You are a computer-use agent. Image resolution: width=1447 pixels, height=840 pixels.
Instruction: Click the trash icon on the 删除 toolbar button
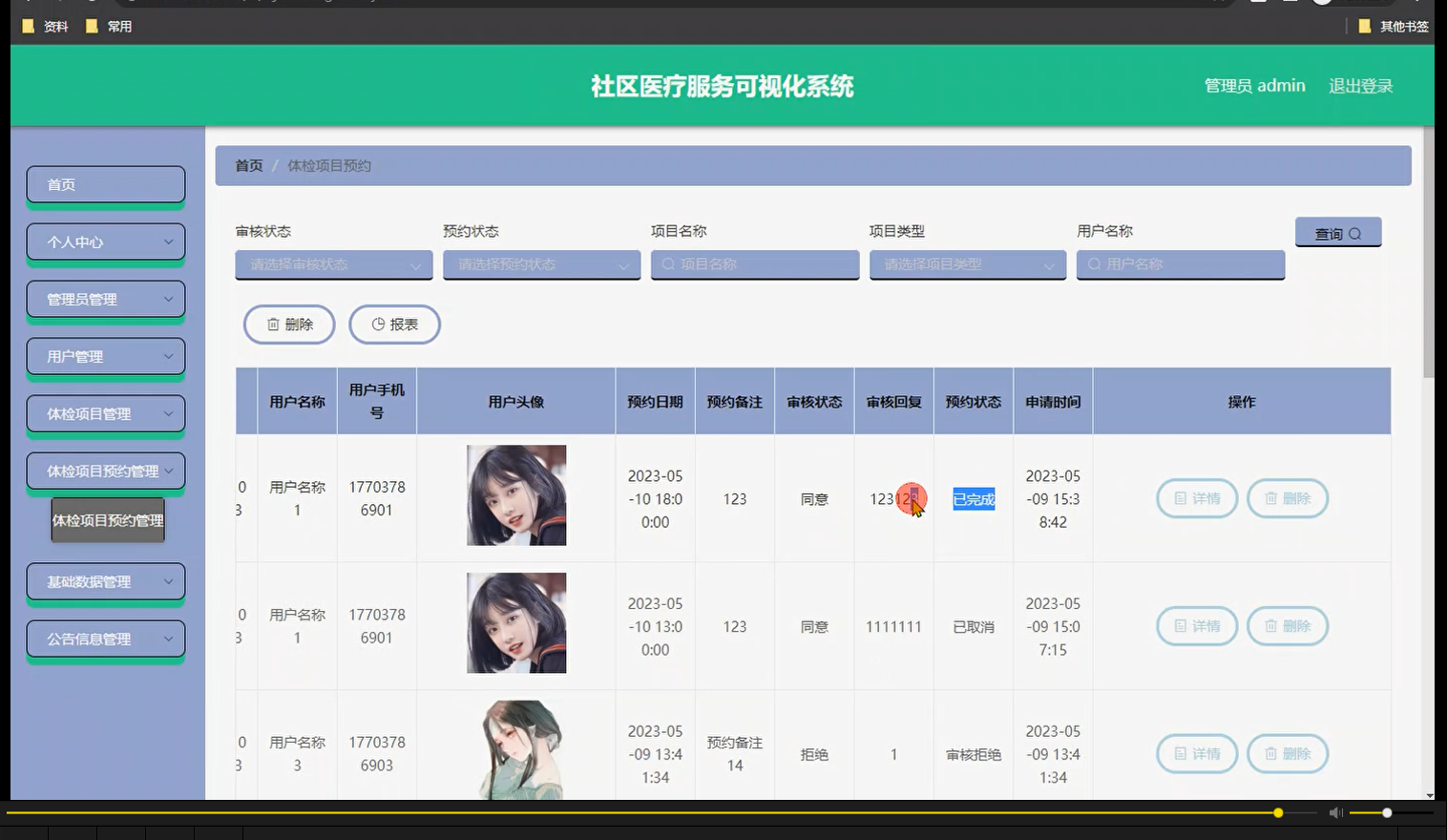click(x=271, y=325)
